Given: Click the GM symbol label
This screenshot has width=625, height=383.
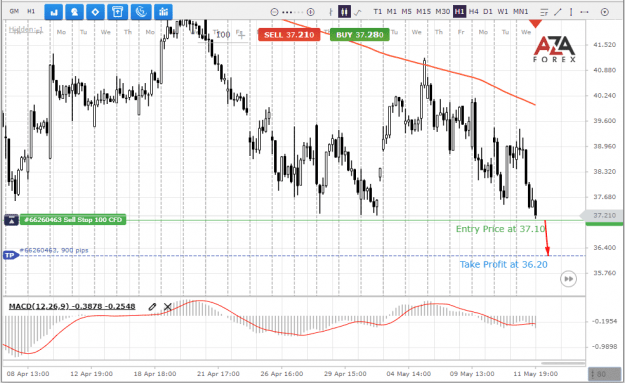Looking at the screenshot, I should pyautogui.click(x=14, y=11).
